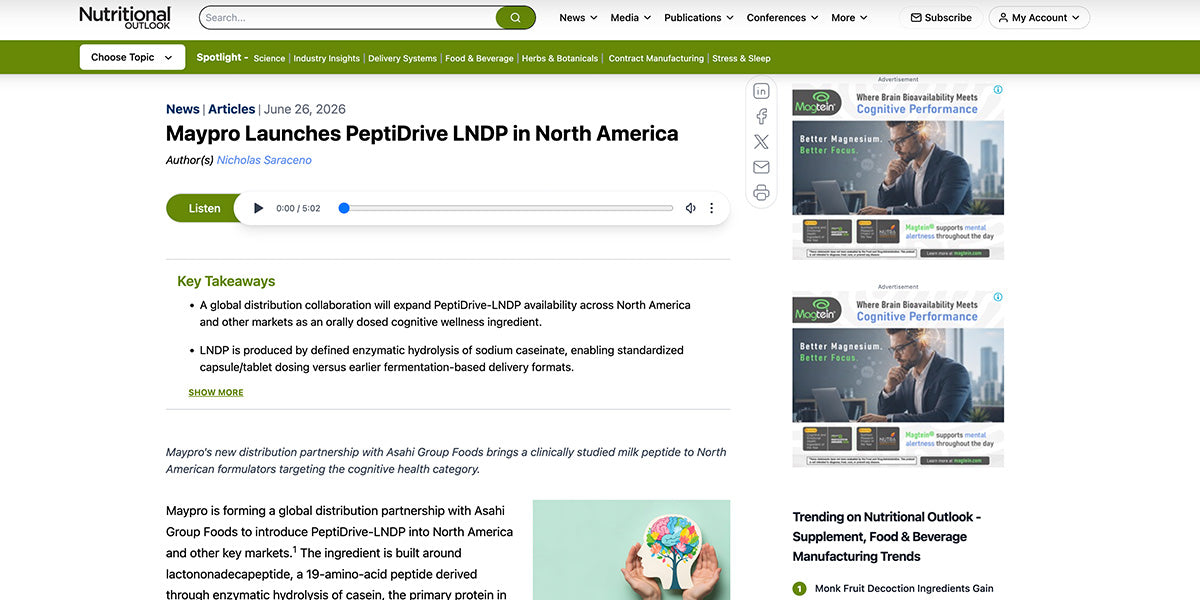
Task: Click the person icon in My Account
Action: click(x=1003, y=18)
